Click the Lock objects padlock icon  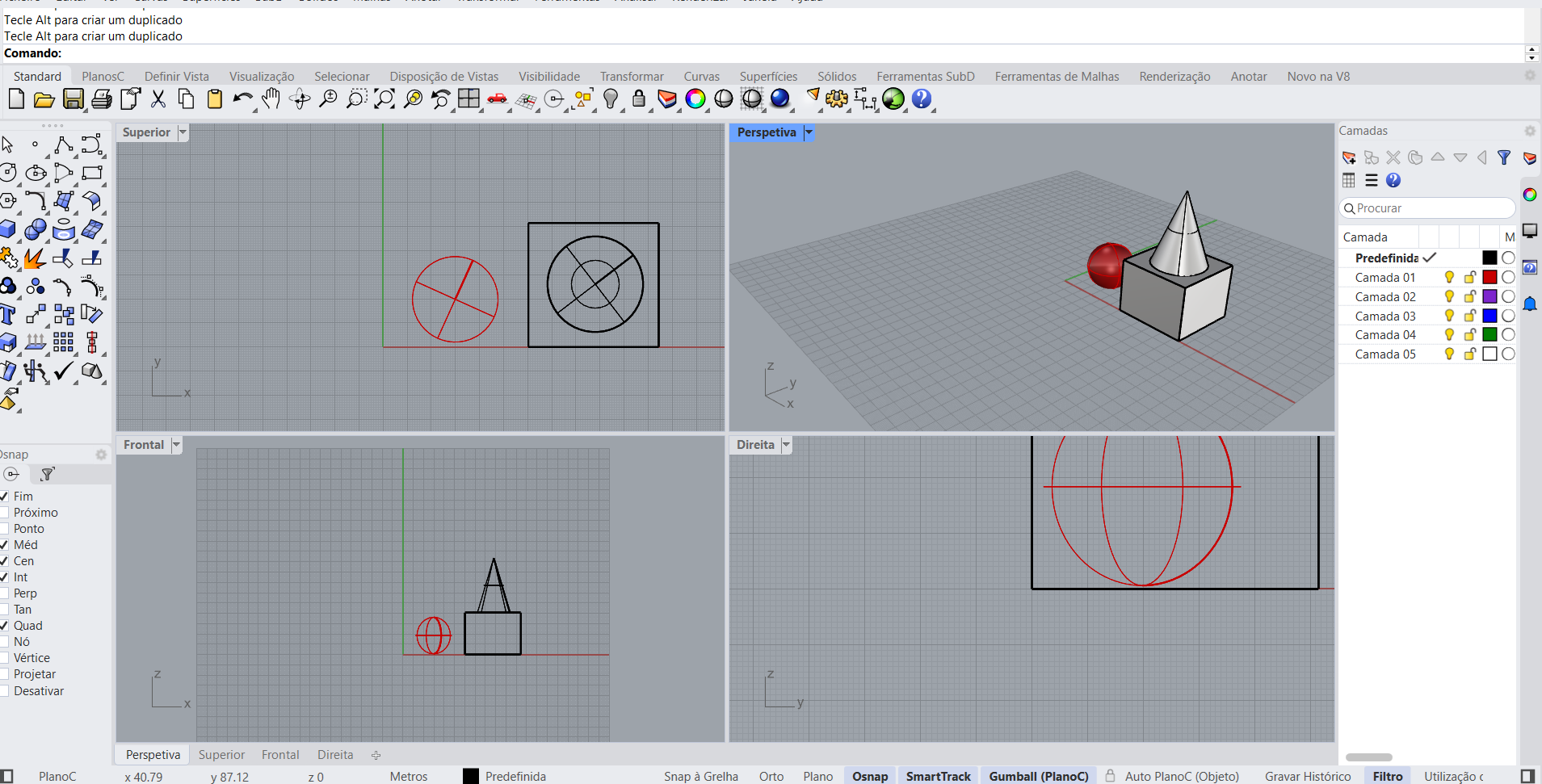point(639,99)
